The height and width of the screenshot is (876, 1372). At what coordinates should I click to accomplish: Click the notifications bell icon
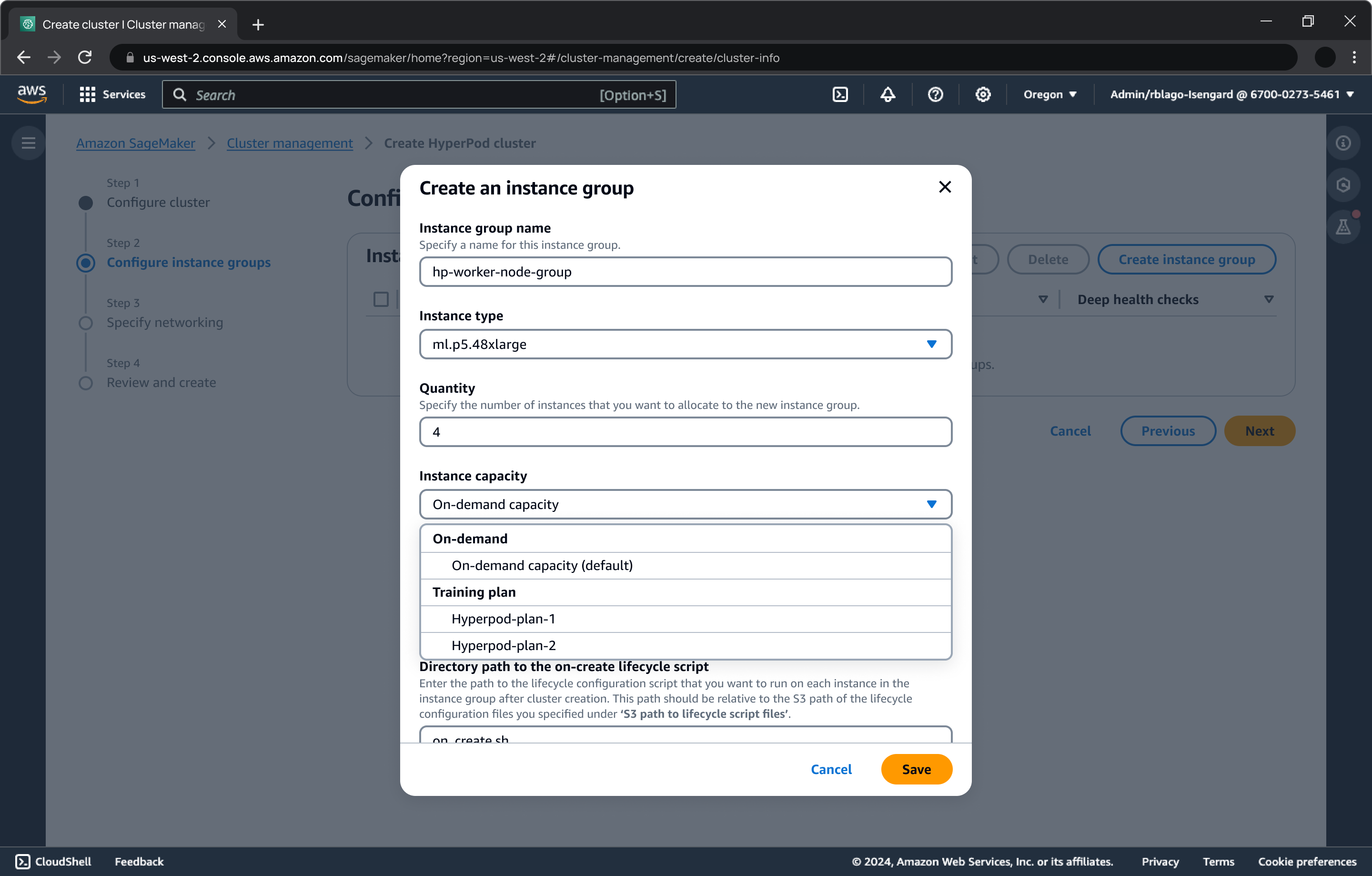(887, 95)
